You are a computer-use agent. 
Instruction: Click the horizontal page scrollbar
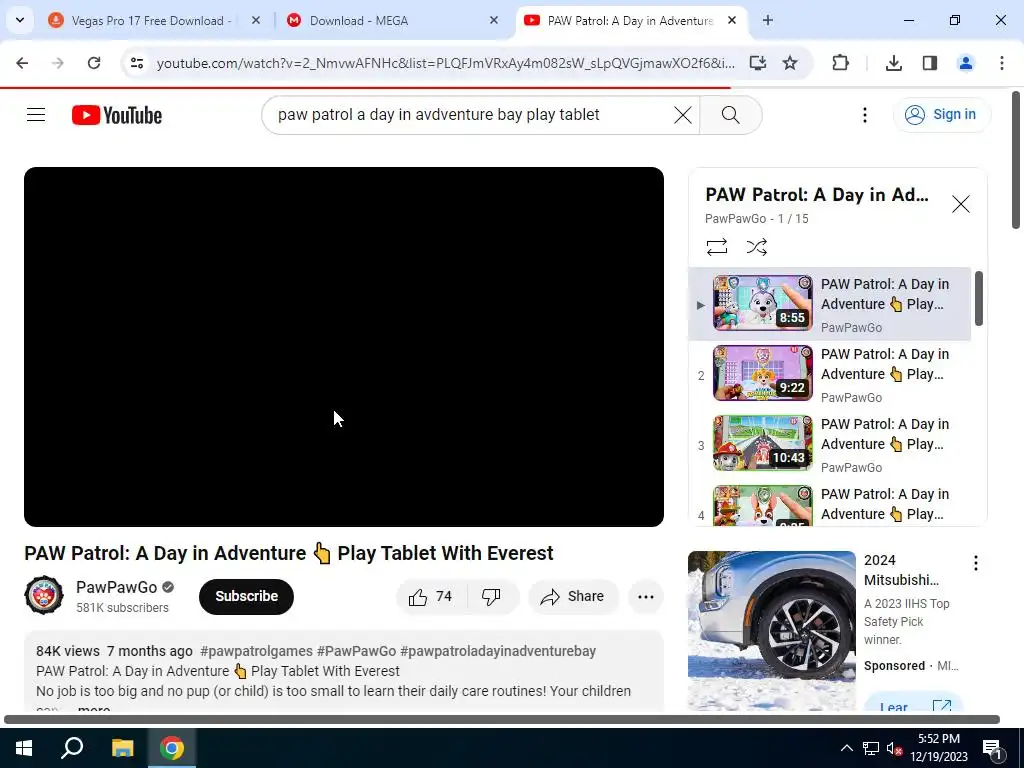(x=502, y=719)
